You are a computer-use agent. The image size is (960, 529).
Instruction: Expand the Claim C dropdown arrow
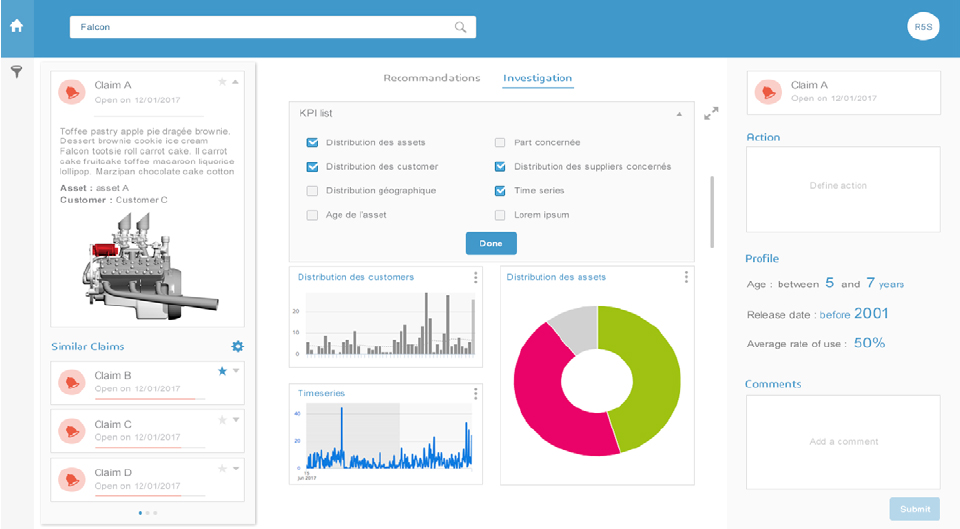[x=236, y=419]
